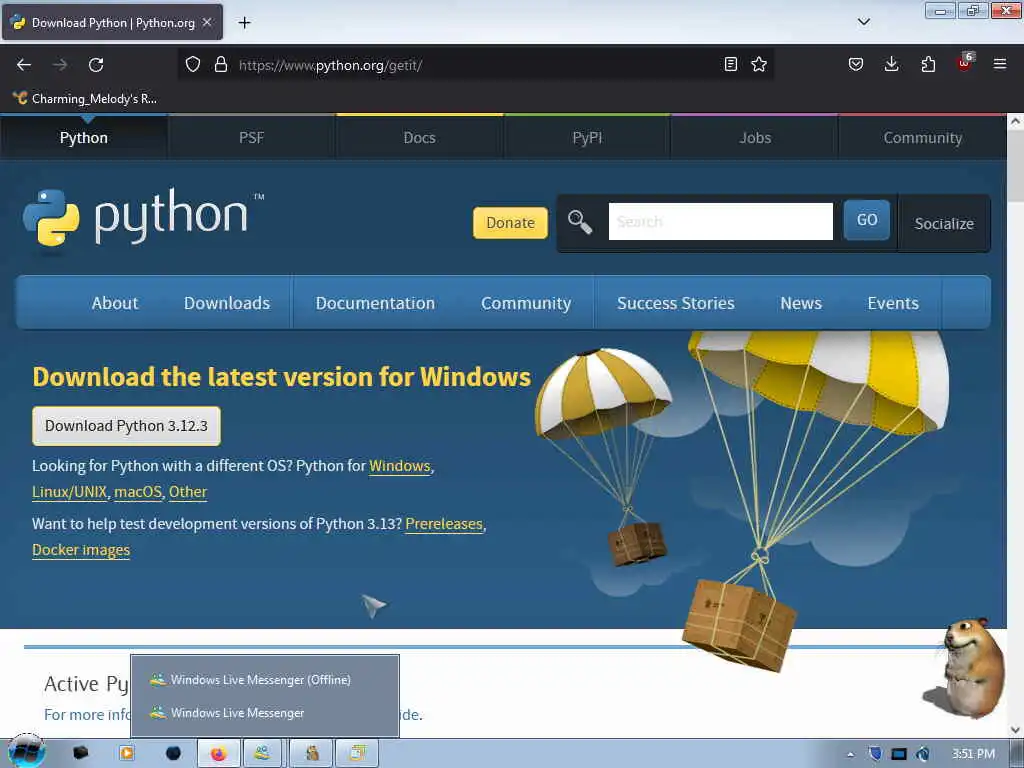The image size is (1024, 768).
Task: Click Download Python 3.12.3 button
Action: pos(126,426)
